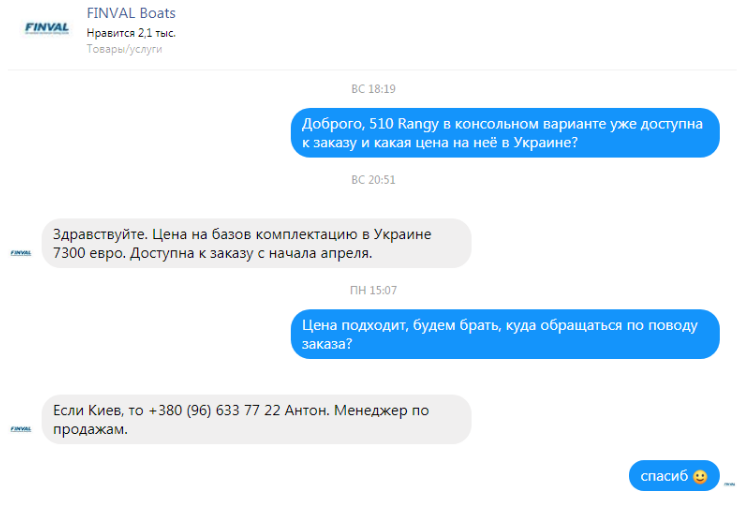Click 'Доступна к заказу с начала апреля' text

click(251, 253)
